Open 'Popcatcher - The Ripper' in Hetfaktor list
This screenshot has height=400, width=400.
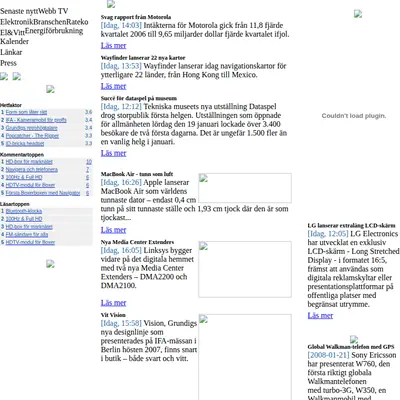coord(32,136)
